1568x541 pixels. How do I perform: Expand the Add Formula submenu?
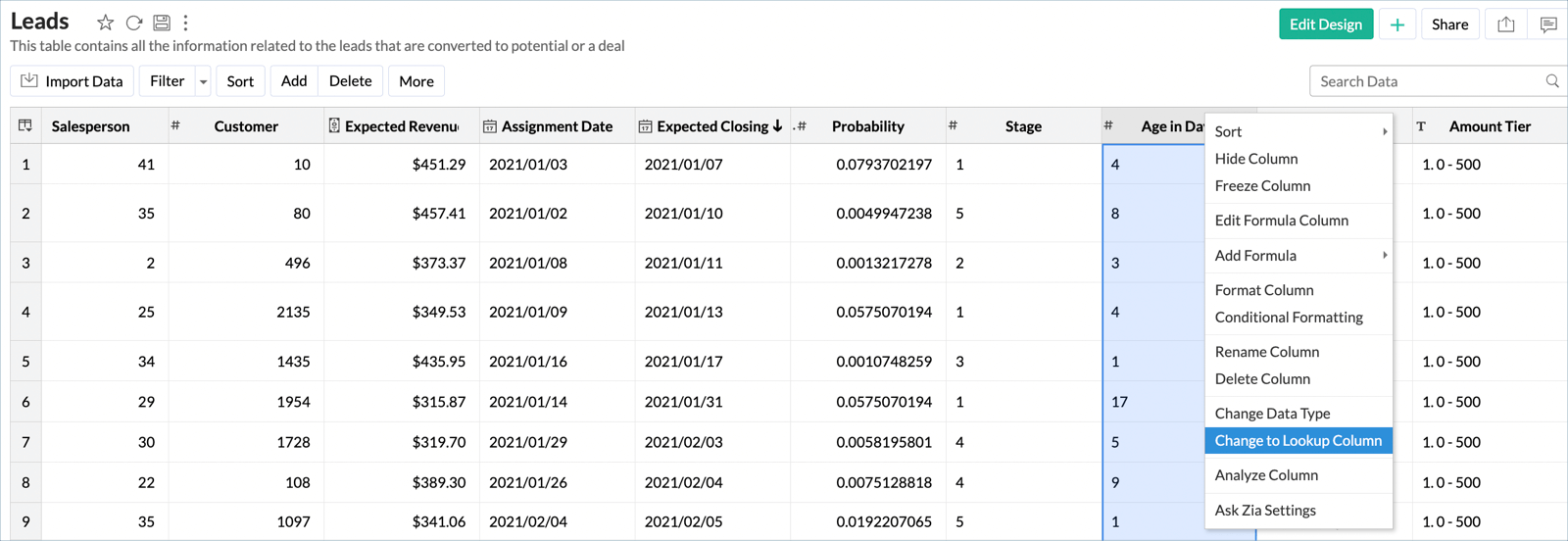[x=1384, y=255]
